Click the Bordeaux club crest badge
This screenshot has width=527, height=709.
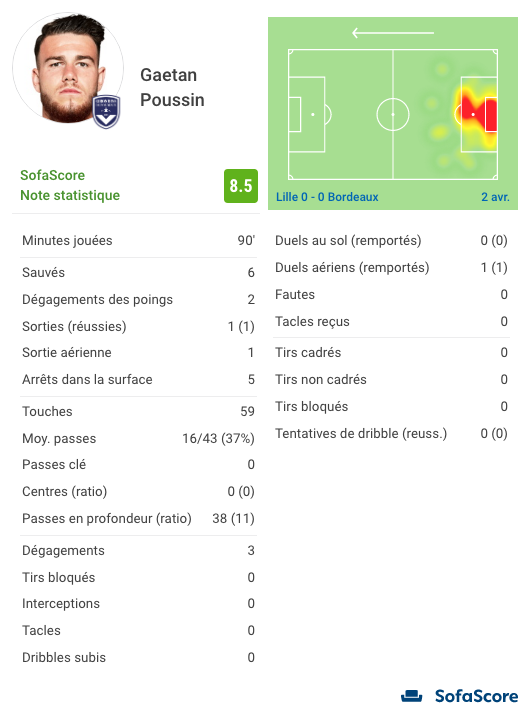click(106, 112)
